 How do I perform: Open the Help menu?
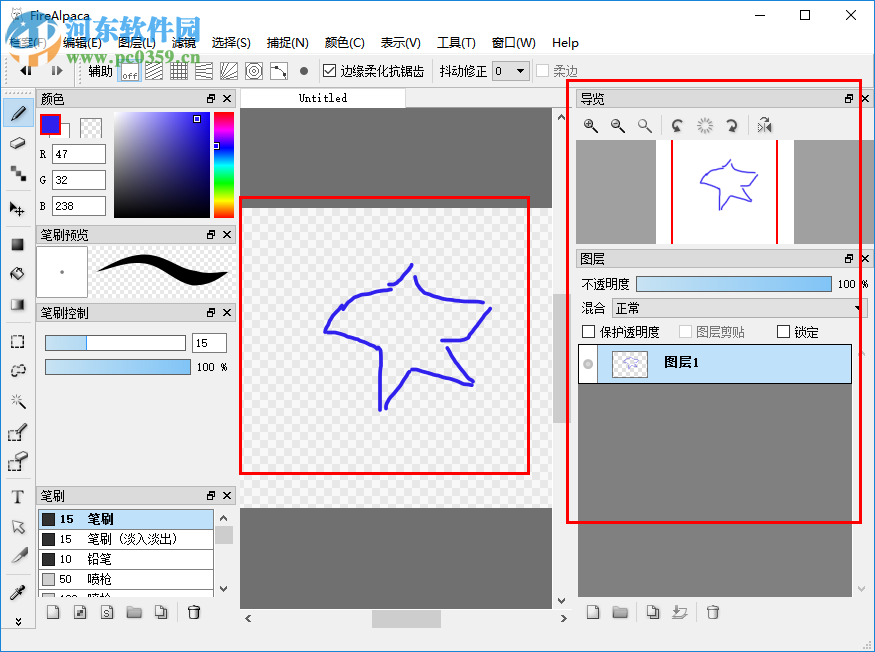565,43
